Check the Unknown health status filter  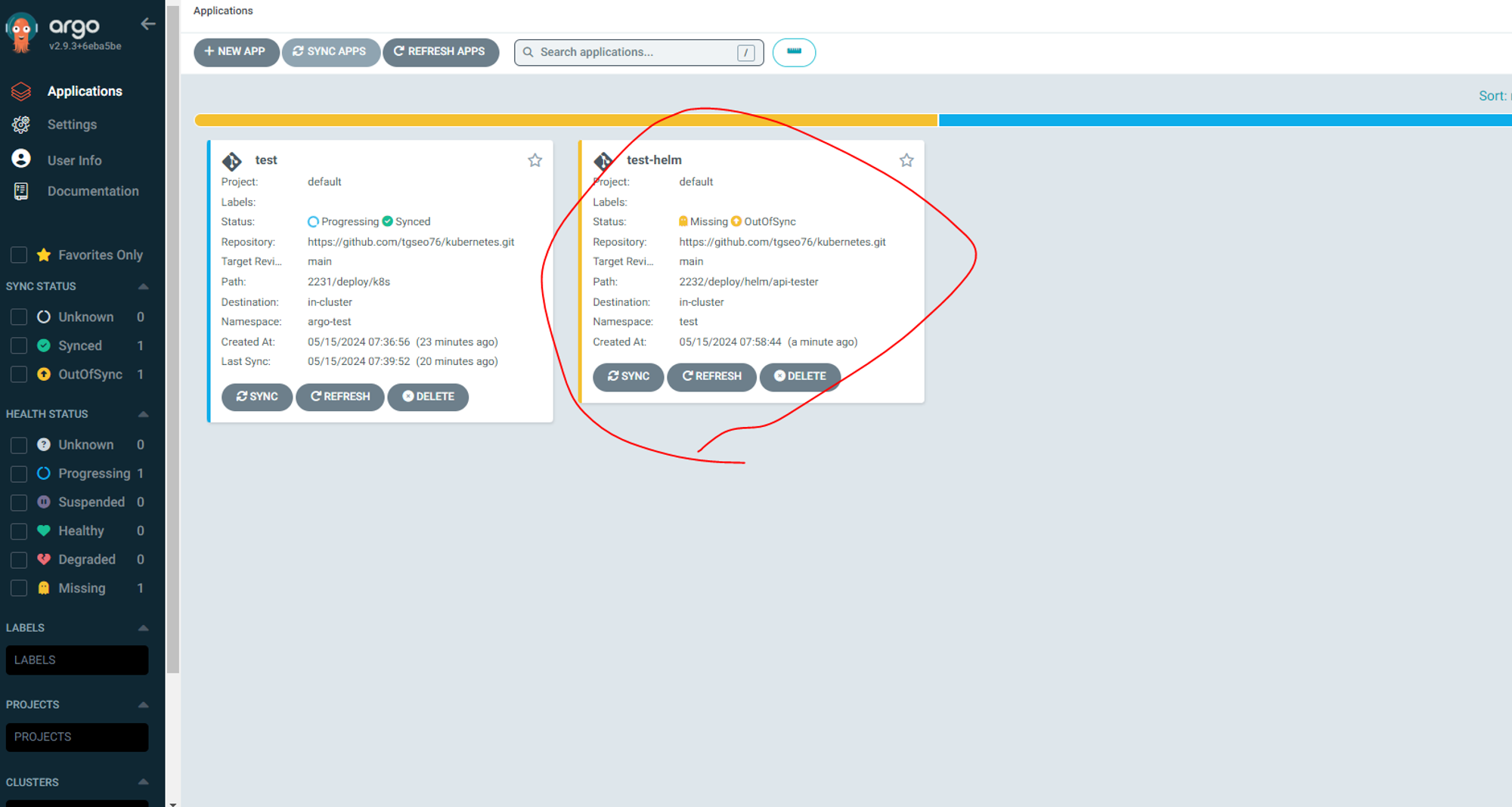19,445
